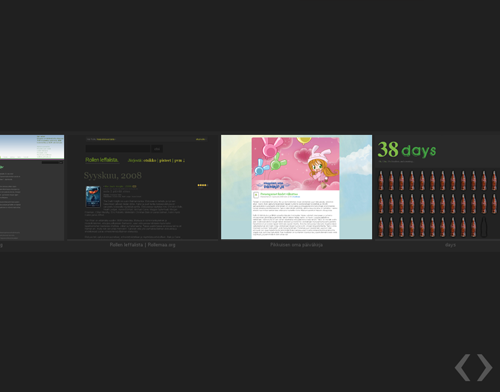Select the partially visible leftmost site thumbnail
The width and height of the screenshot is (500, 392).
click(x=32, y=187)
